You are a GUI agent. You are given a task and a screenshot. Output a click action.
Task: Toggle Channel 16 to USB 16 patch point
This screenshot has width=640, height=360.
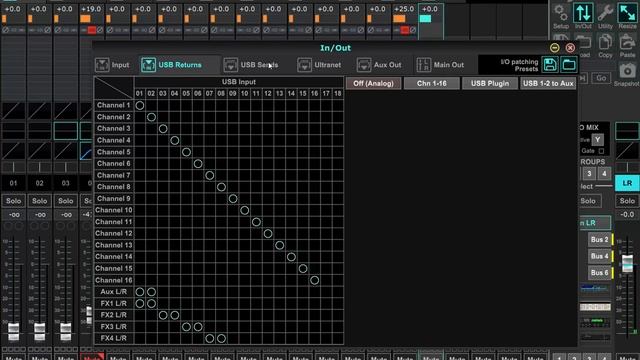click(314, 280)
